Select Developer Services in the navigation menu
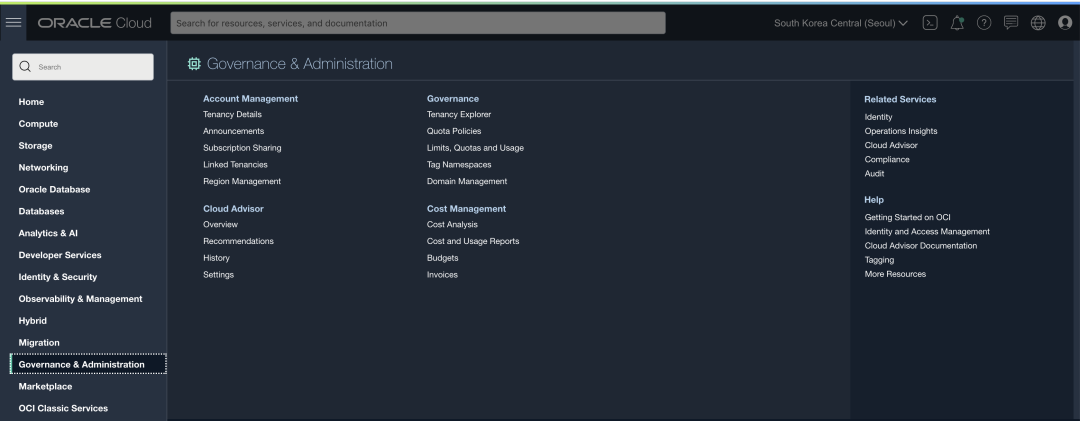This screenshot has height=421, width=1080. (x=60, y=255)
